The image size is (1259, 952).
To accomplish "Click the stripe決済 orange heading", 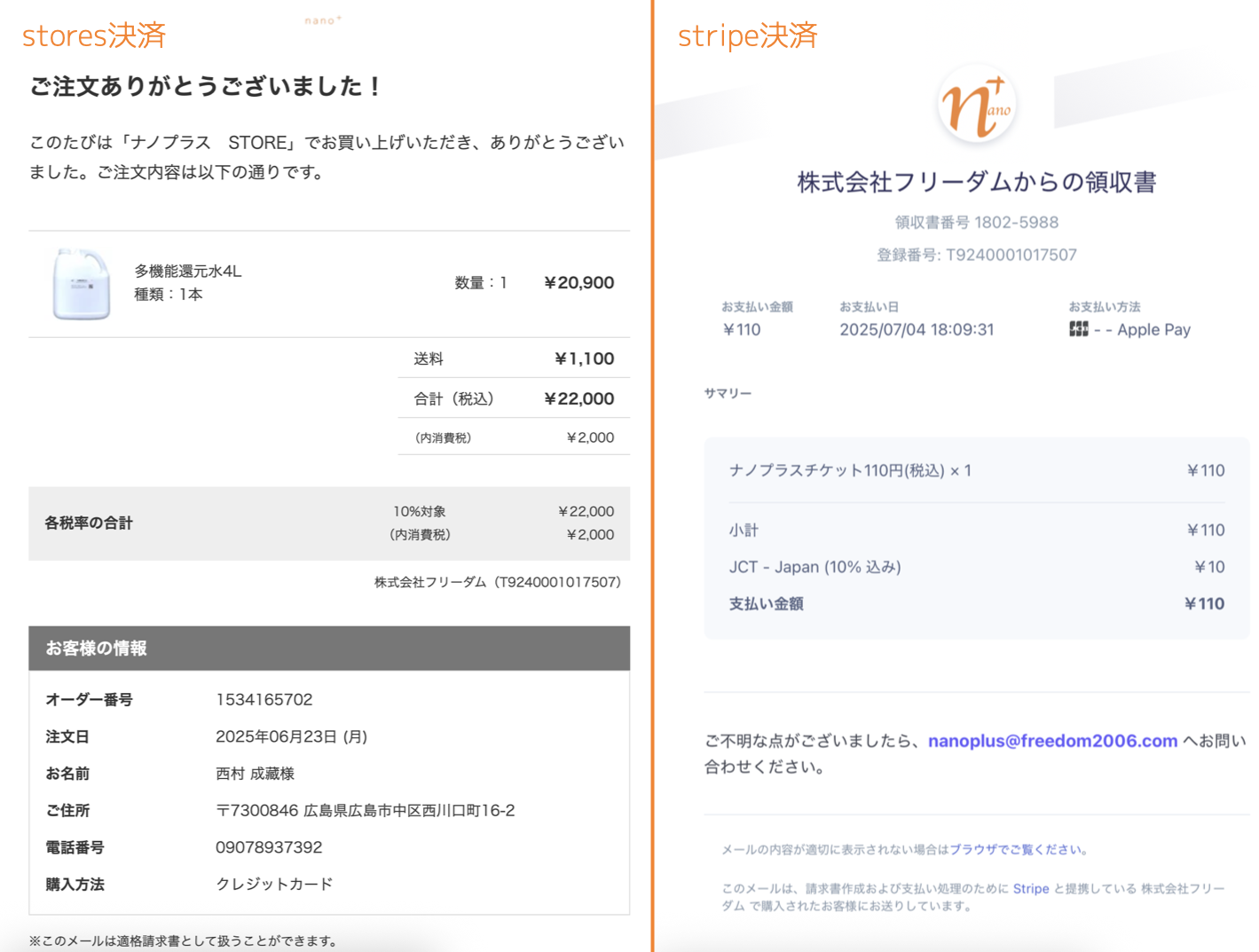I will pos(747,35).
